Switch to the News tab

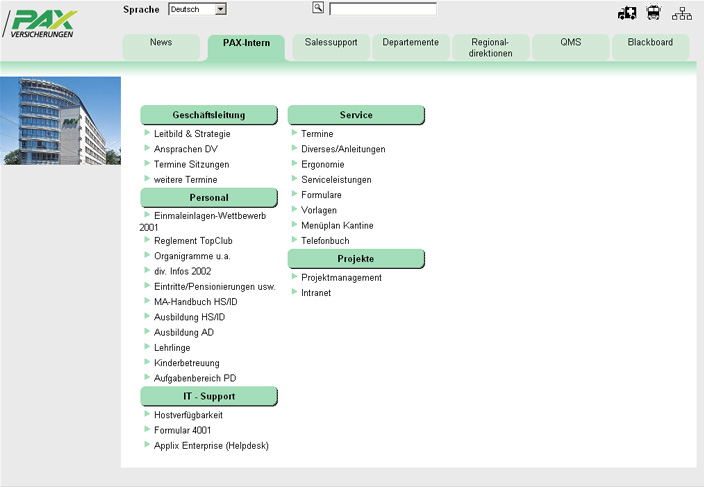[161, 47]
